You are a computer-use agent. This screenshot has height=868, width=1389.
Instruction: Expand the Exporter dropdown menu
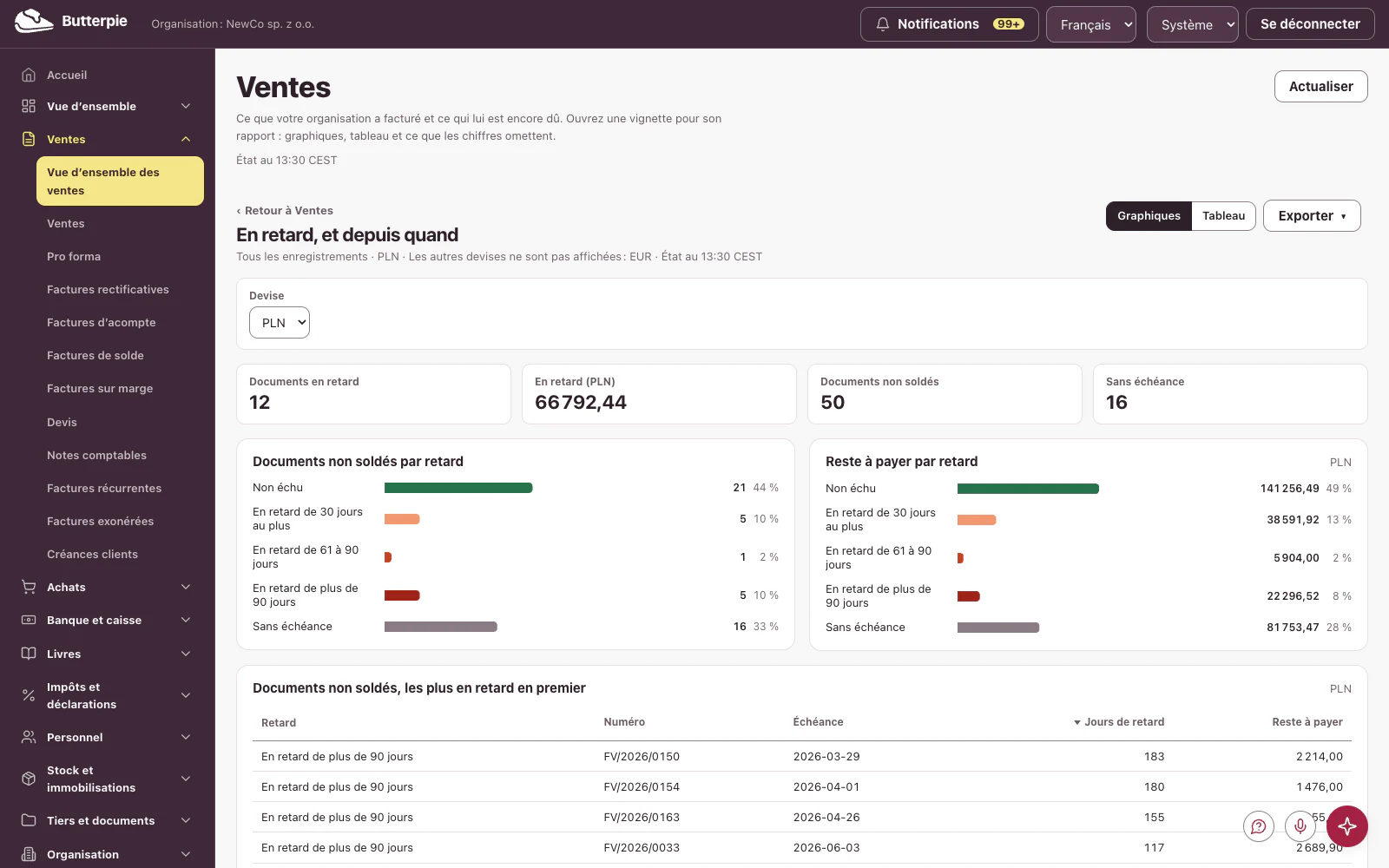point(1312,216)
